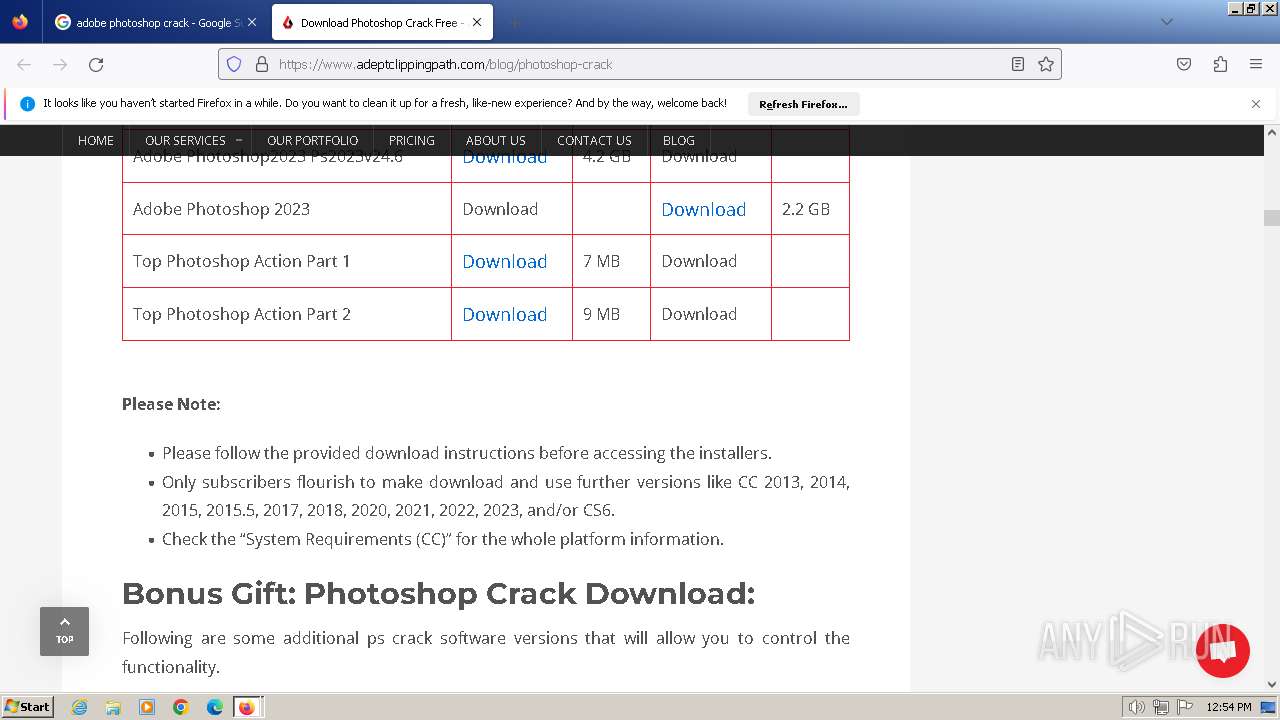Launch Google Chrome from the taskbar
This screenshot has width=1280, height=720.
pos(181,707)
